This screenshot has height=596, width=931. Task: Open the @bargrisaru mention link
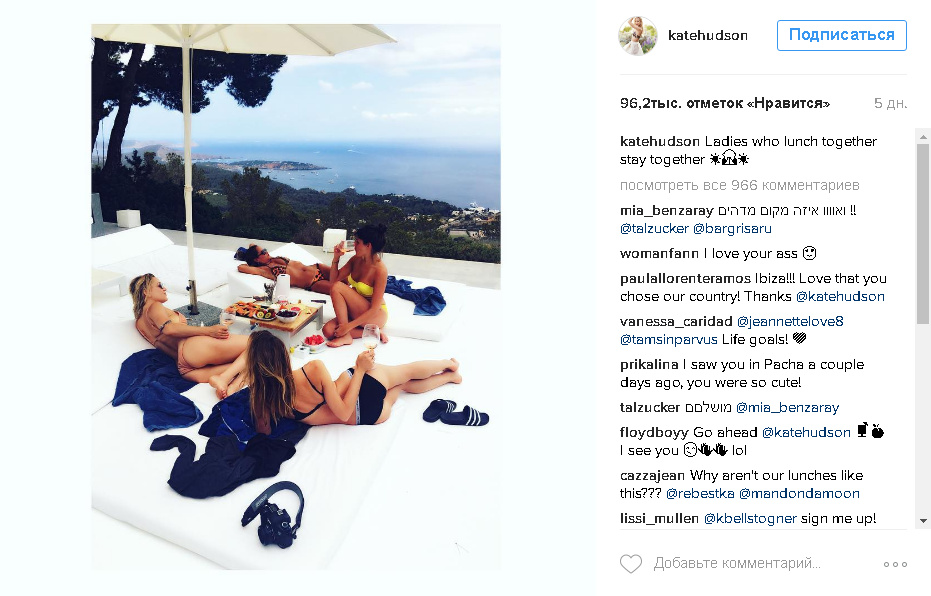(732, 229)
